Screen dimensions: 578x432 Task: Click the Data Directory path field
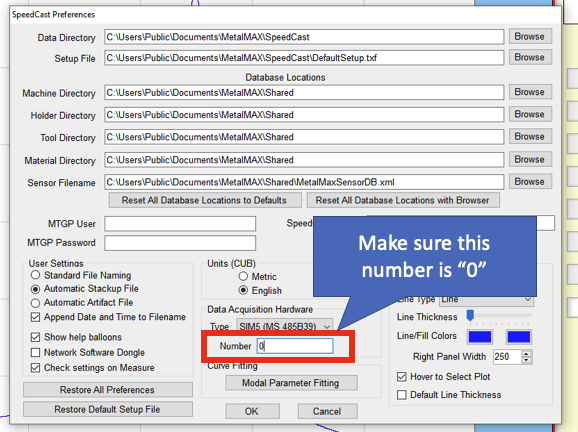point(304,37)
